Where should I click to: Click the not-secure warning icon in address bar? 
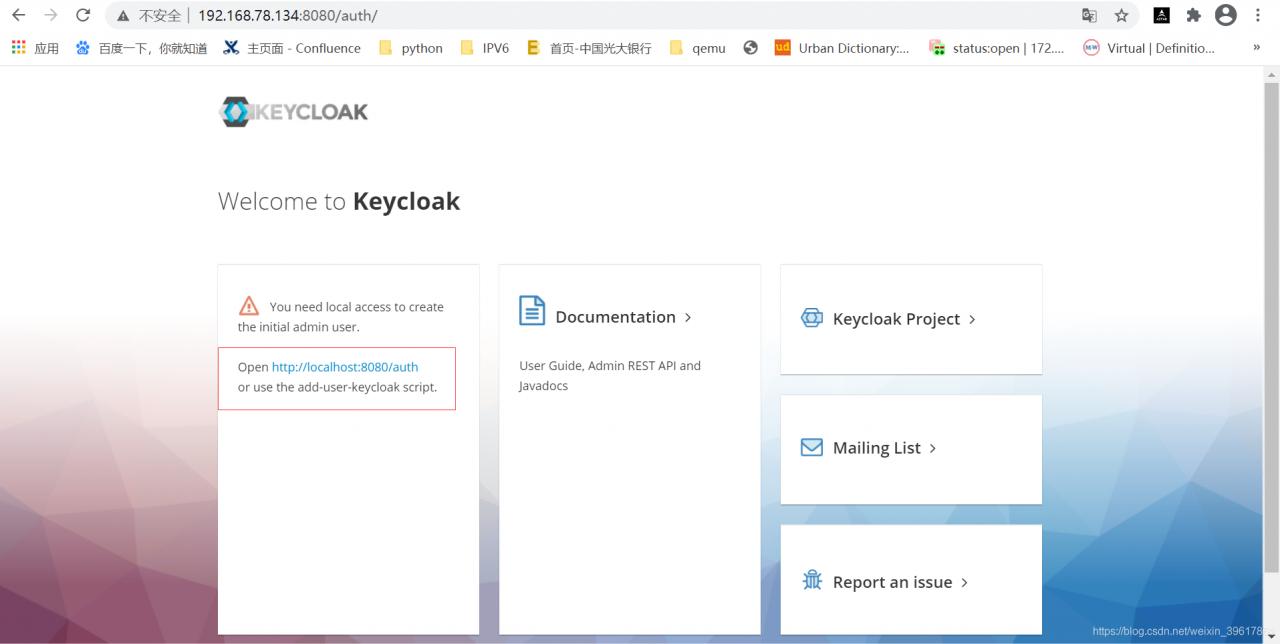(123, 16)
